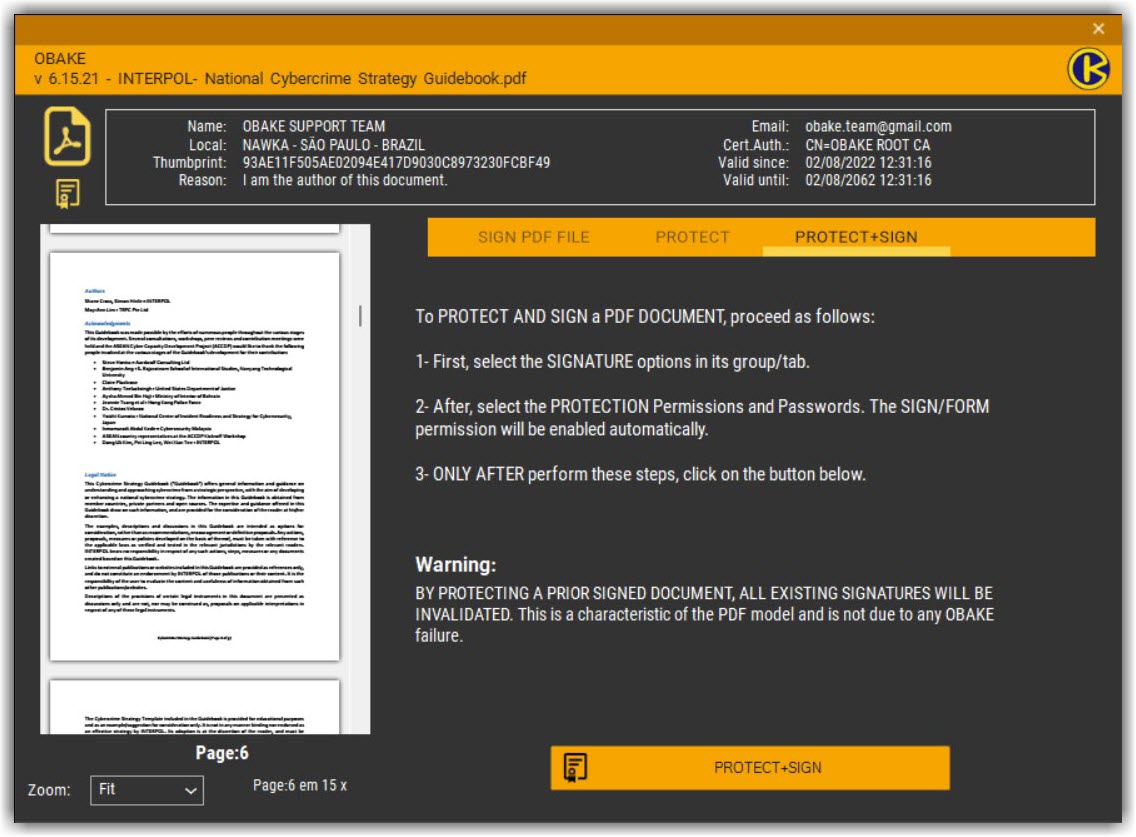Click the 'Page:6' label under the preview
This screenshot has width=1136, height=837.
[x=222, y=753]
